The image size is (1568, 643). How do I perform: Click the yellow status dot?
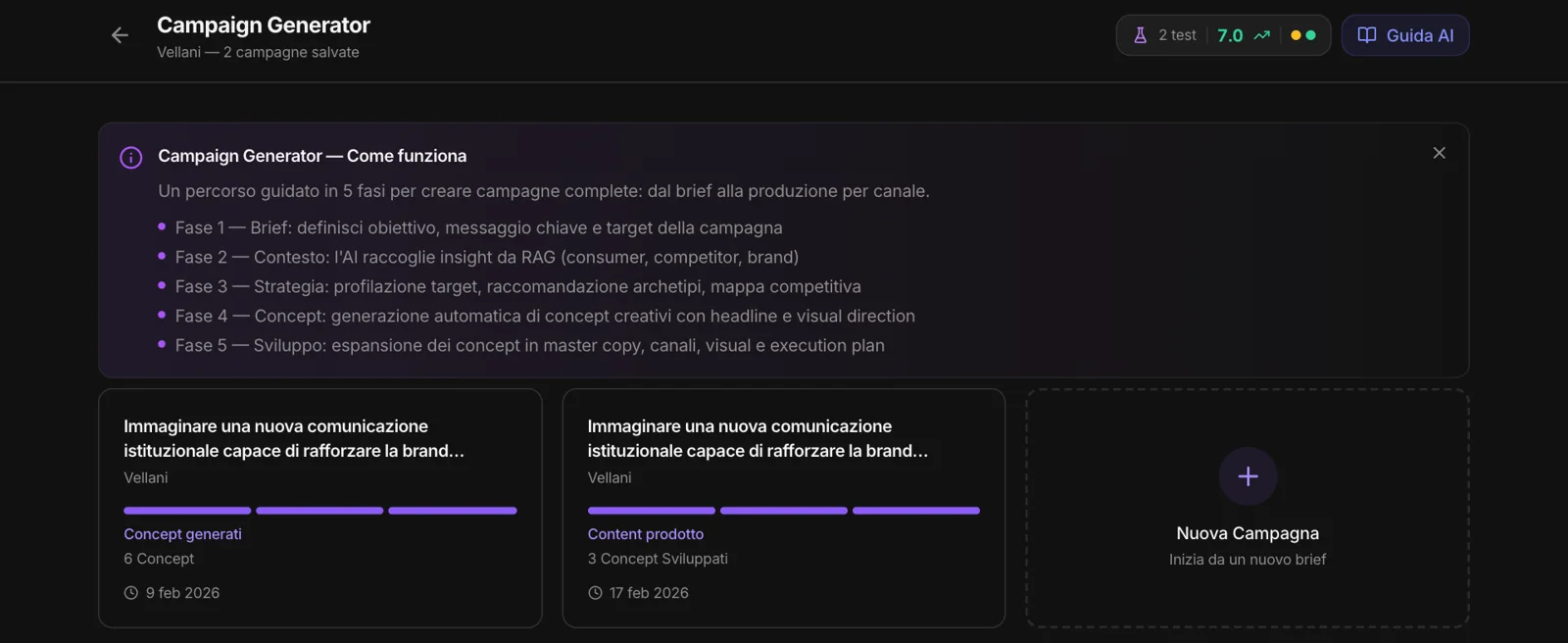point(1296,35)
